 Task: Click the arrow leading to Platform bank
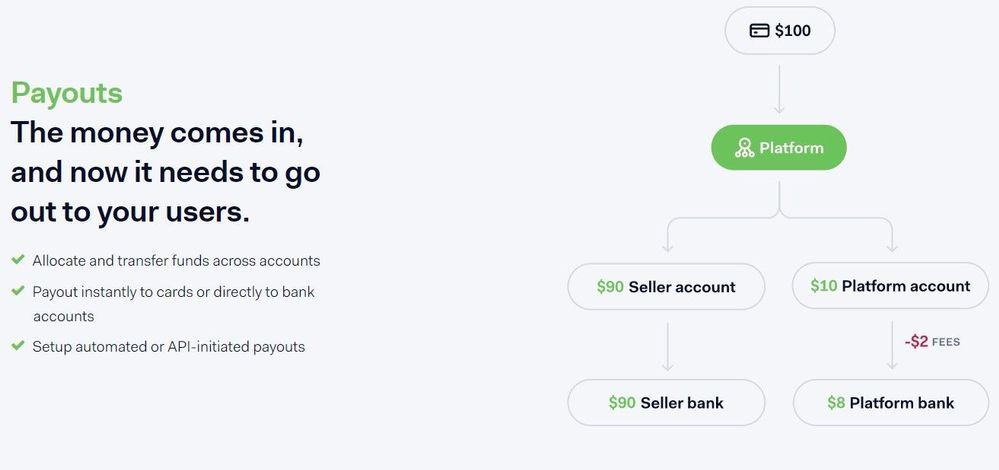pyautogui.click(x=892, y=345)
